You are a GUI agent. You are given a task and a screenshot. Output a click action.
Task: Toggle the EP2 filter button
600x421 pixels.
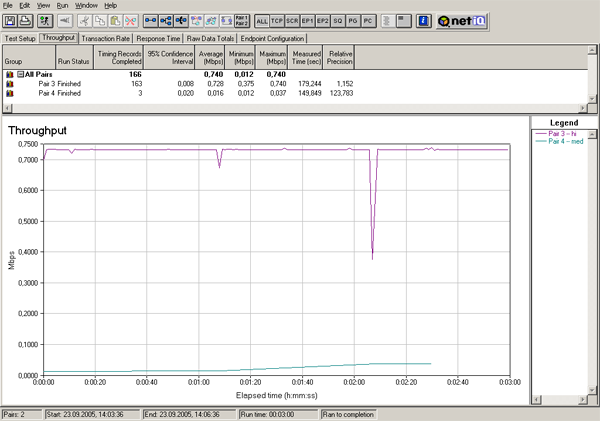(x=323, y=21)
